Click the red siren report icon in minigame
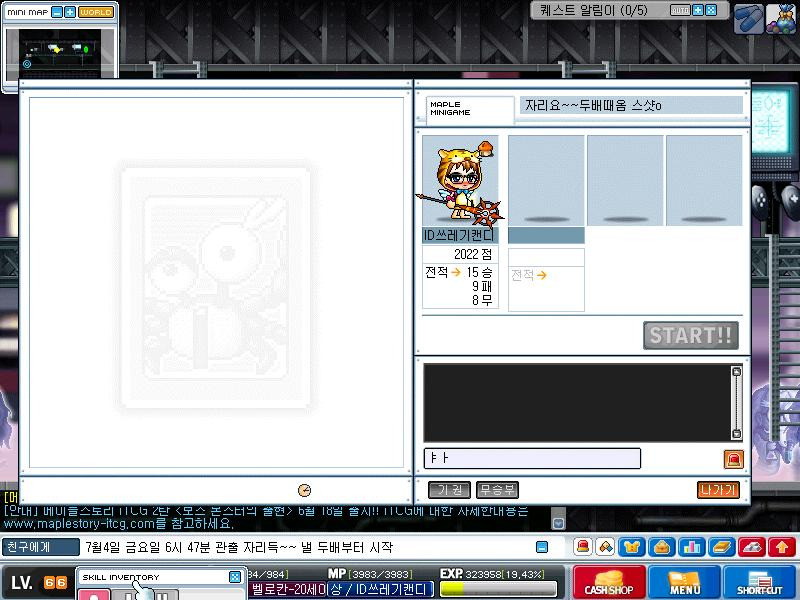The image size is (800, 600). pos(734,459)
